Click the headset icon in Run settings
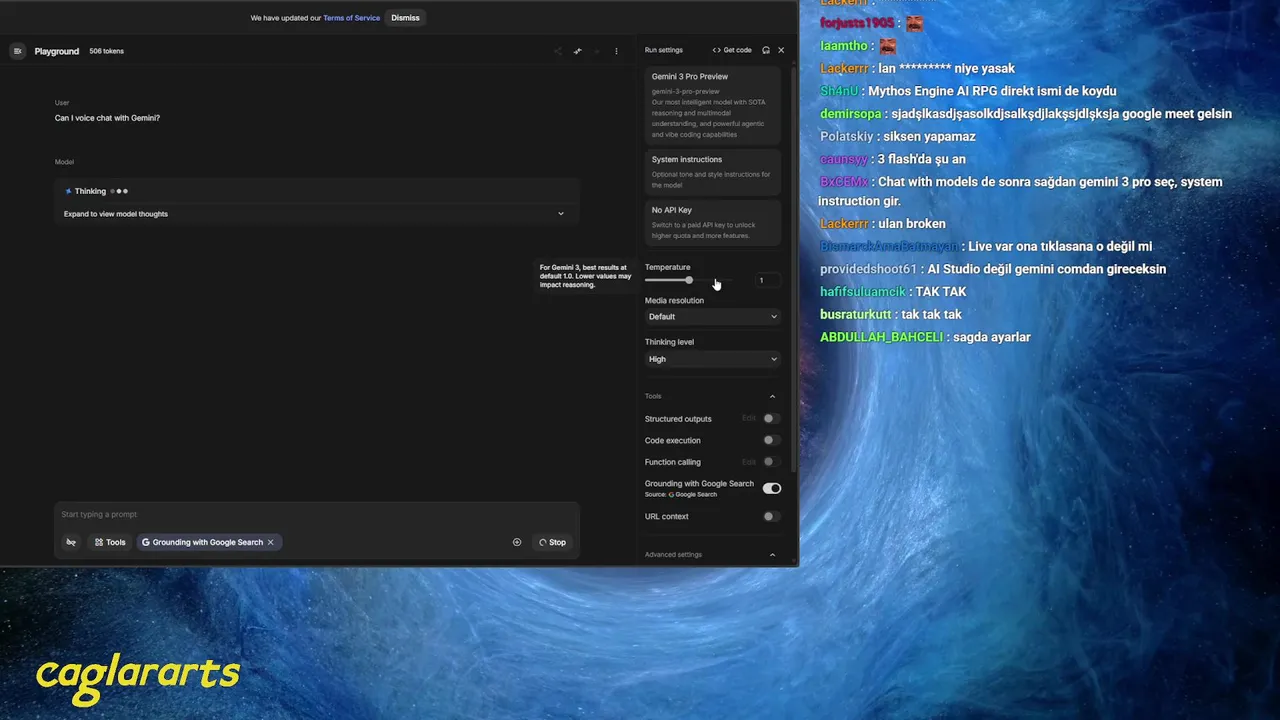The image size is (1280, 720). [x=766, y=50]
